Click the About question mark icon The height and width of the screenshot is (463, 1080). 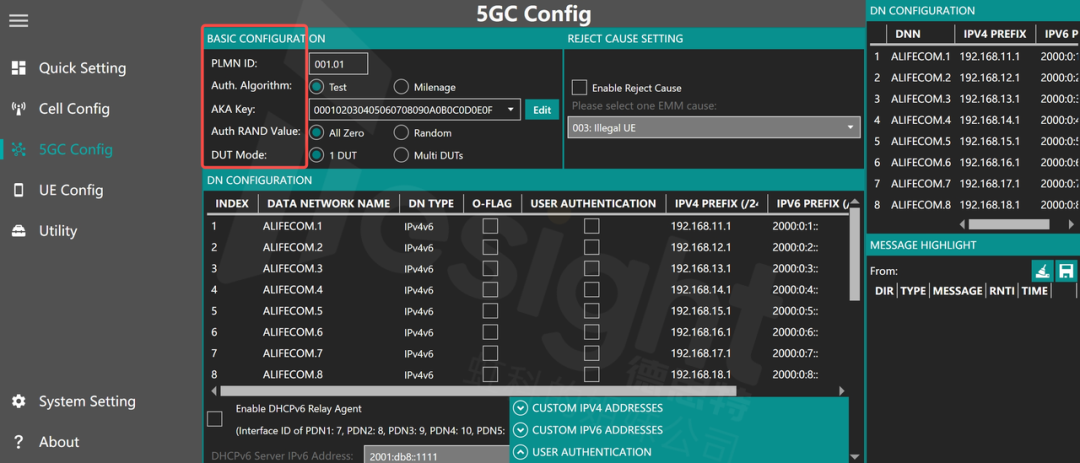pyautogui.click(x=19, y=442)
